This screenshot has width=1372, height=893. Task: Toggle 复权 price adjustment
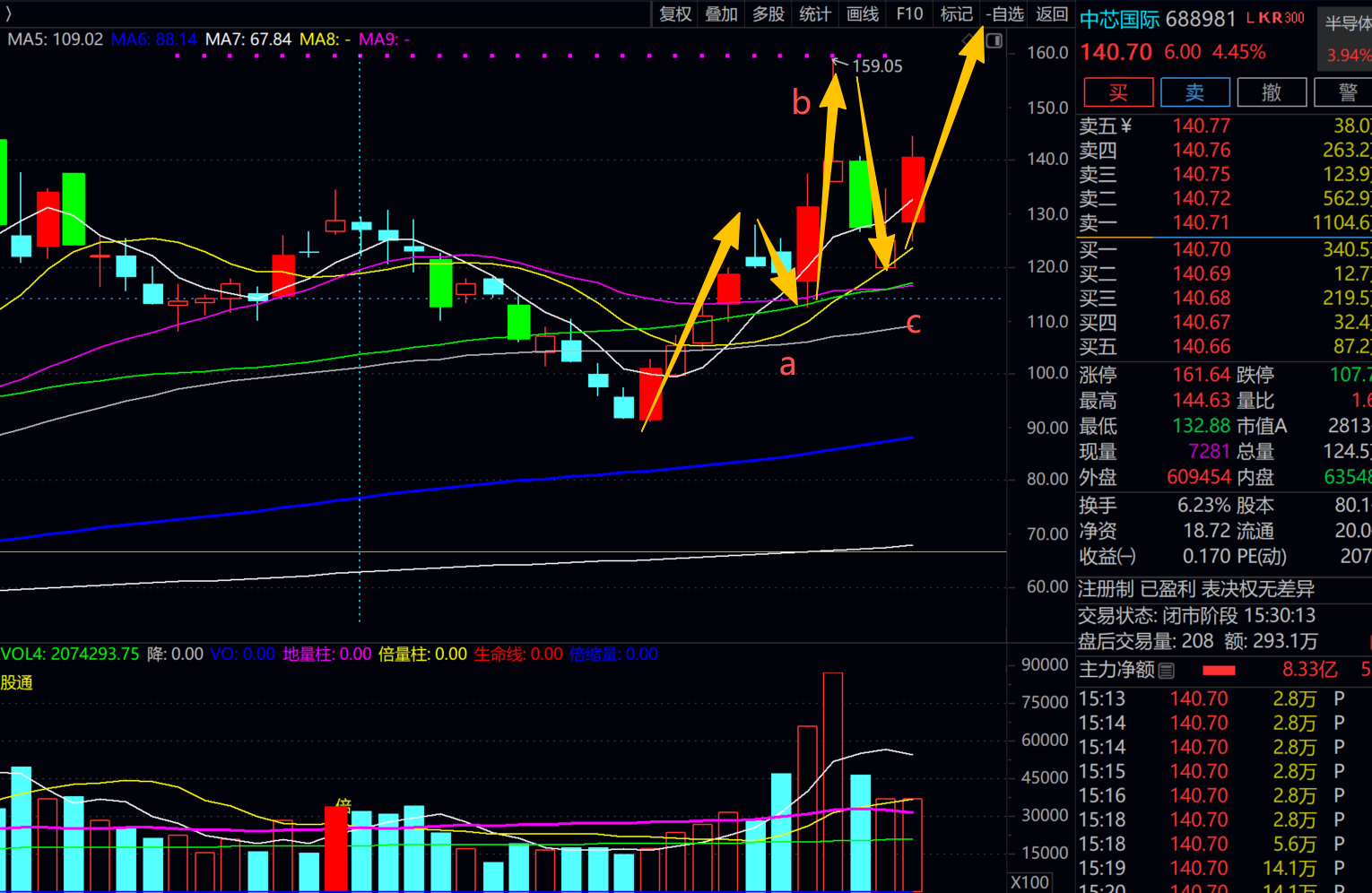pyautogui.click(x=675, y=14)
